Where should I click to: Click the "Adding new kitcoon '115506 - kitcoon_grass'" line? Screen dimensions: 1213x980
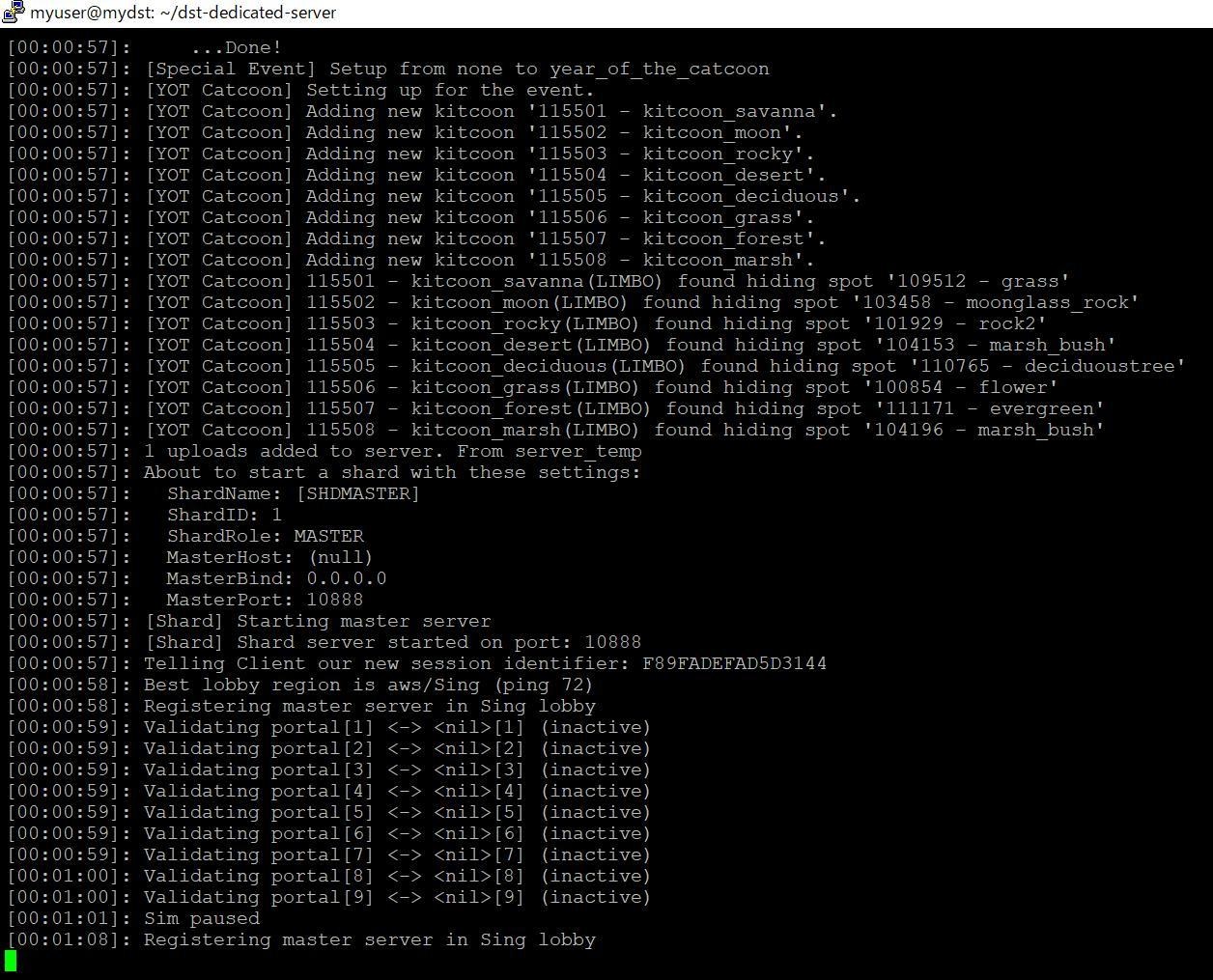[x=411, y=217]
